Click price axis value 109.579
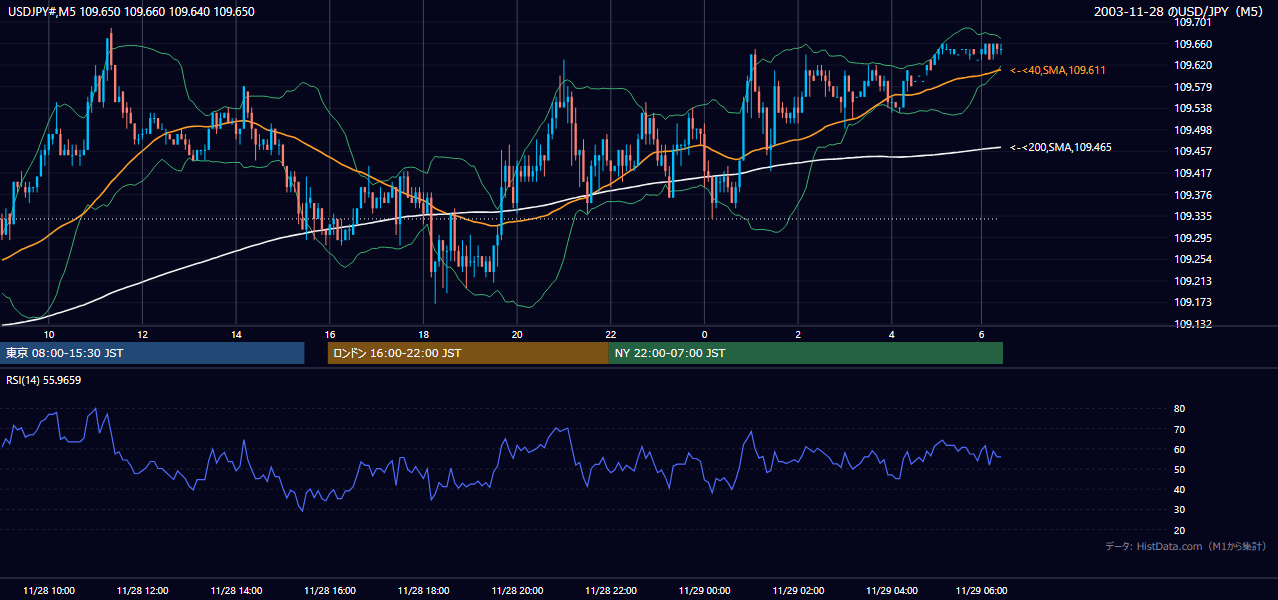The height and width of the screenshot is (600, 1278). pyautogui.click(x=1194, y=87)
